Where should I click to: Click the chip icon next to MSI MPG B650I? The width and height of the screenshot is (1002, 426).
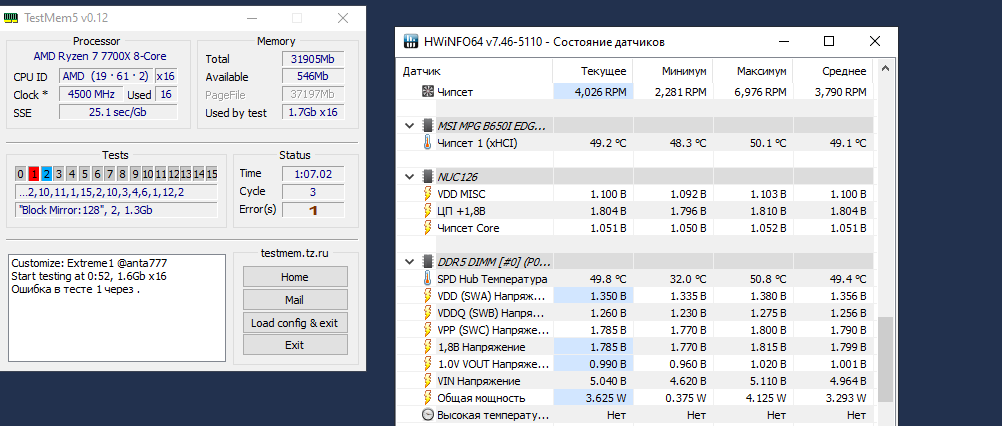pyautogui.click(x=428, y=126)
